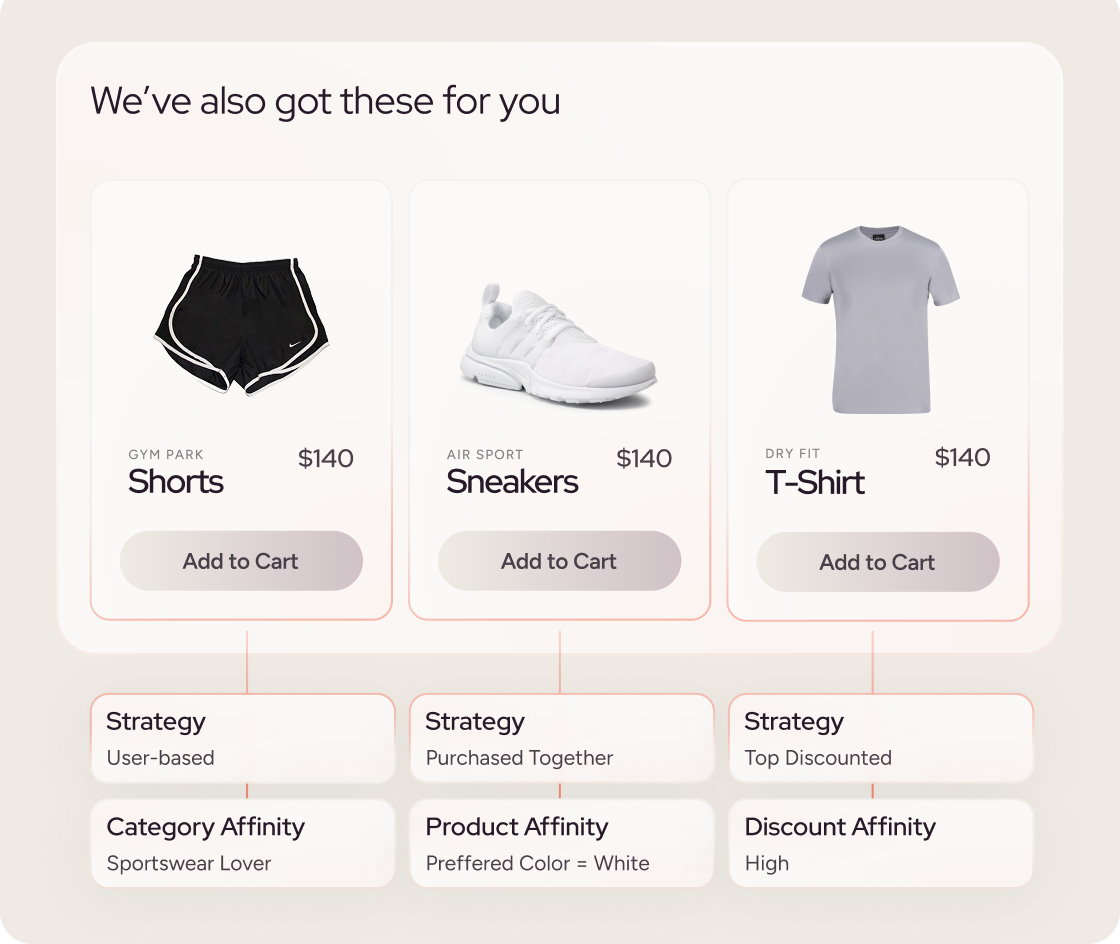This screenshot has height=944, width=1120.
Task: Click the Shorts product title
Action: click(x=176, y=482)
